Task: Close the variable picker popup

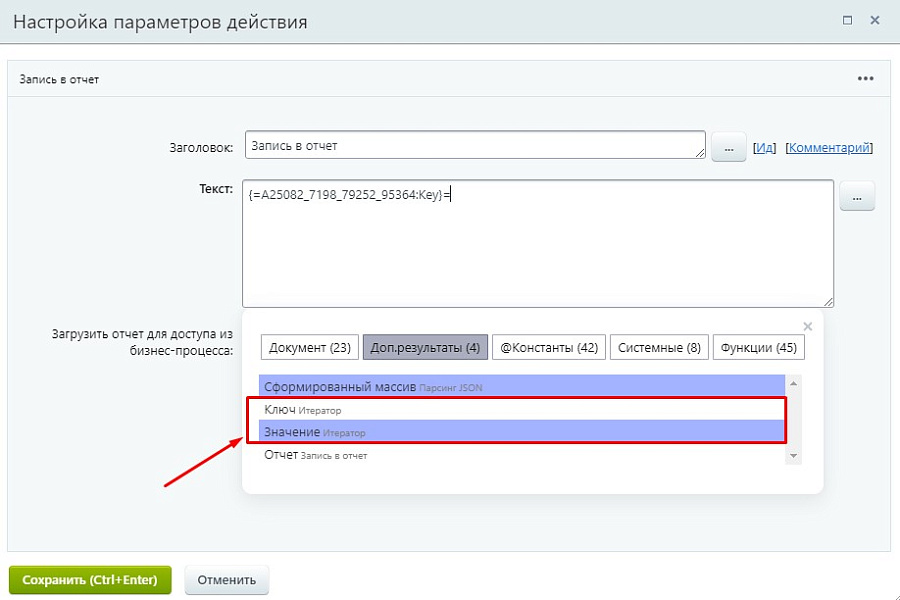Action: 808,326
